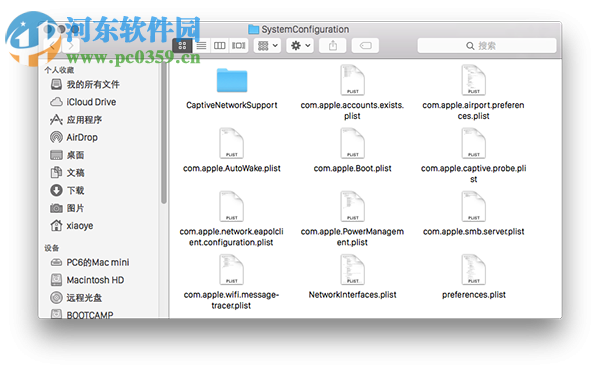The image size is (600, 373).
Task: Click the NetworkInterfaces.plist file name
Action: (x=352, y=295)
